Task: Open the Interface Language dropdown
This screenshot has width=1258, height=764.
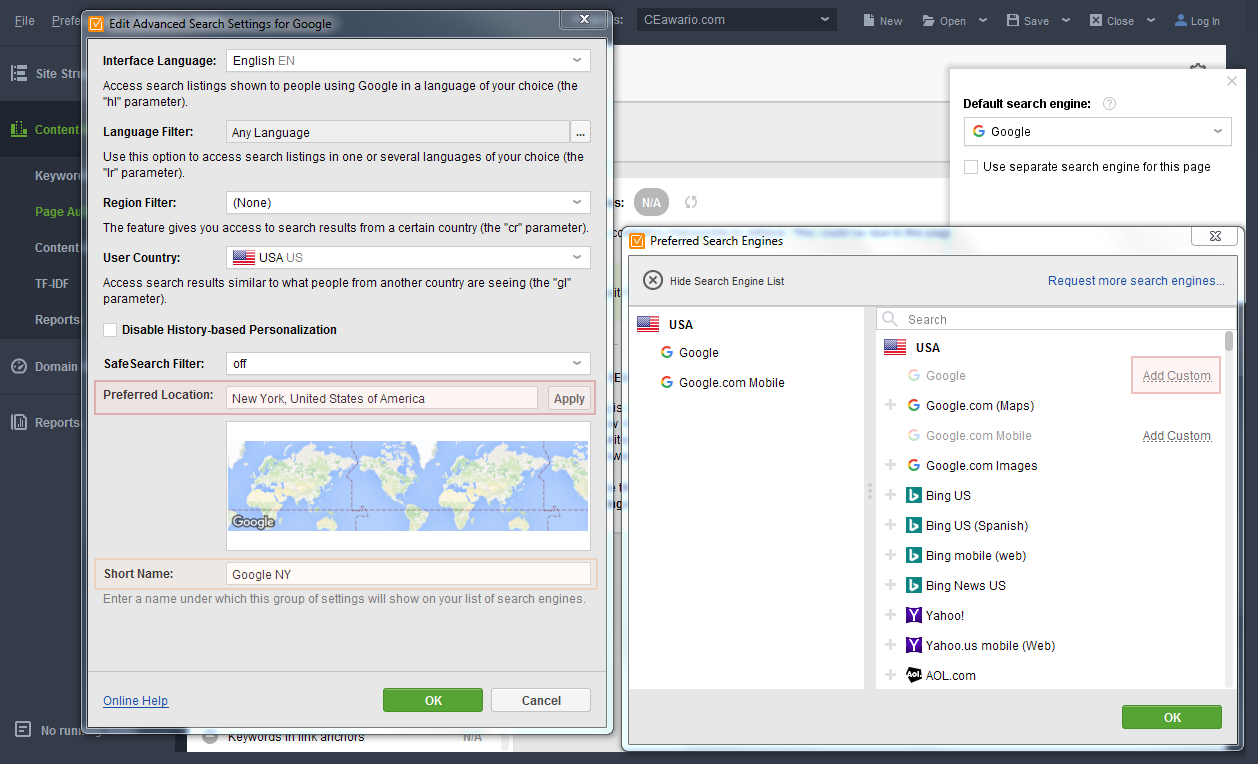Action: click(x=408, y=61)
